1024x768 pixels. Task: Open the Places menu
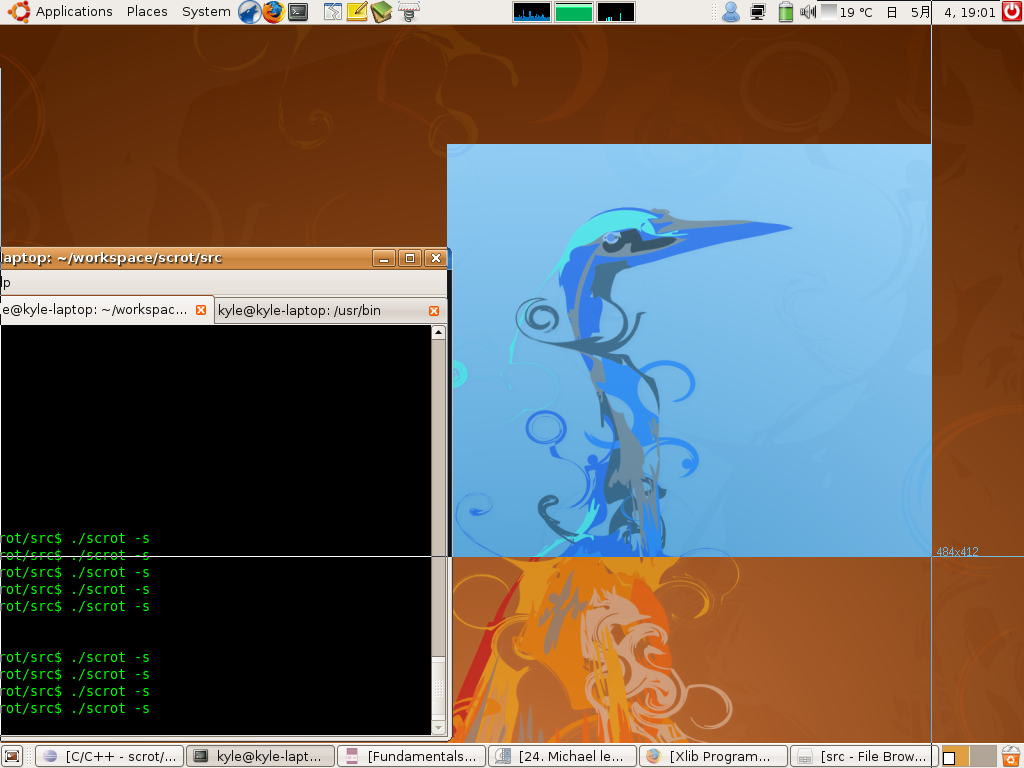pyautogui.click(x=147, y=12)
